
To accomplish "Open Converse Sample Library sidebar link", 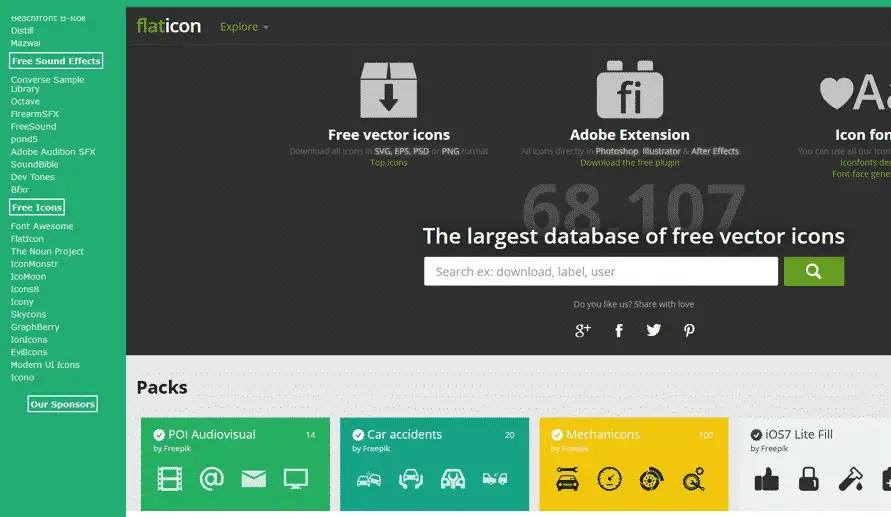I will pos(47,84).
